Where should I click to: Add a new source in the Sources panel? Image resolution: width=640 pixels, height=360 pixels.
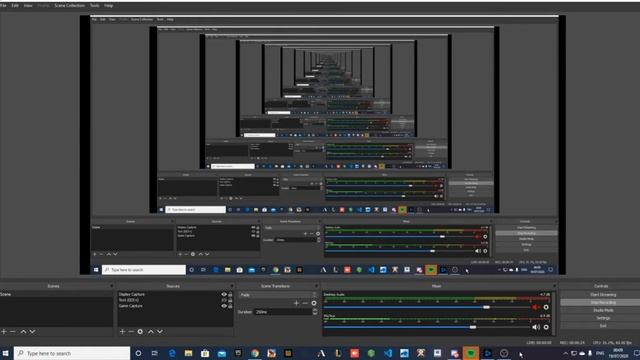coord(122,332)
